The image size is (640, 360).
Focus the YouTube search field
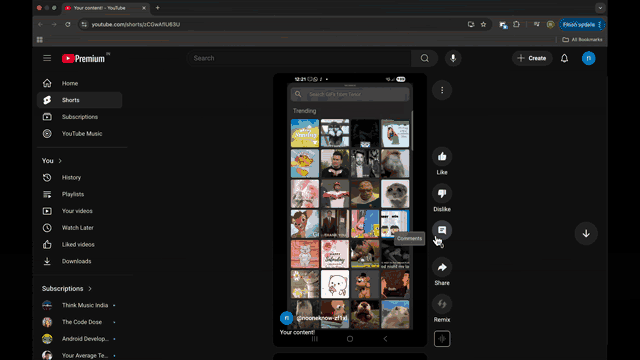click(x=299, y=58)
